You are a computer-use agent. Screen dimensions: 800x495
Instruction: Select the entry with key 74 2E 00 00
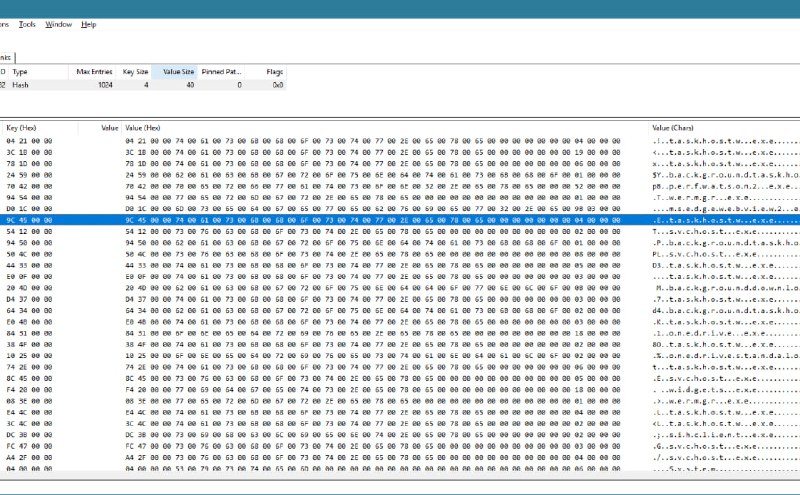[x=29, y=367]
